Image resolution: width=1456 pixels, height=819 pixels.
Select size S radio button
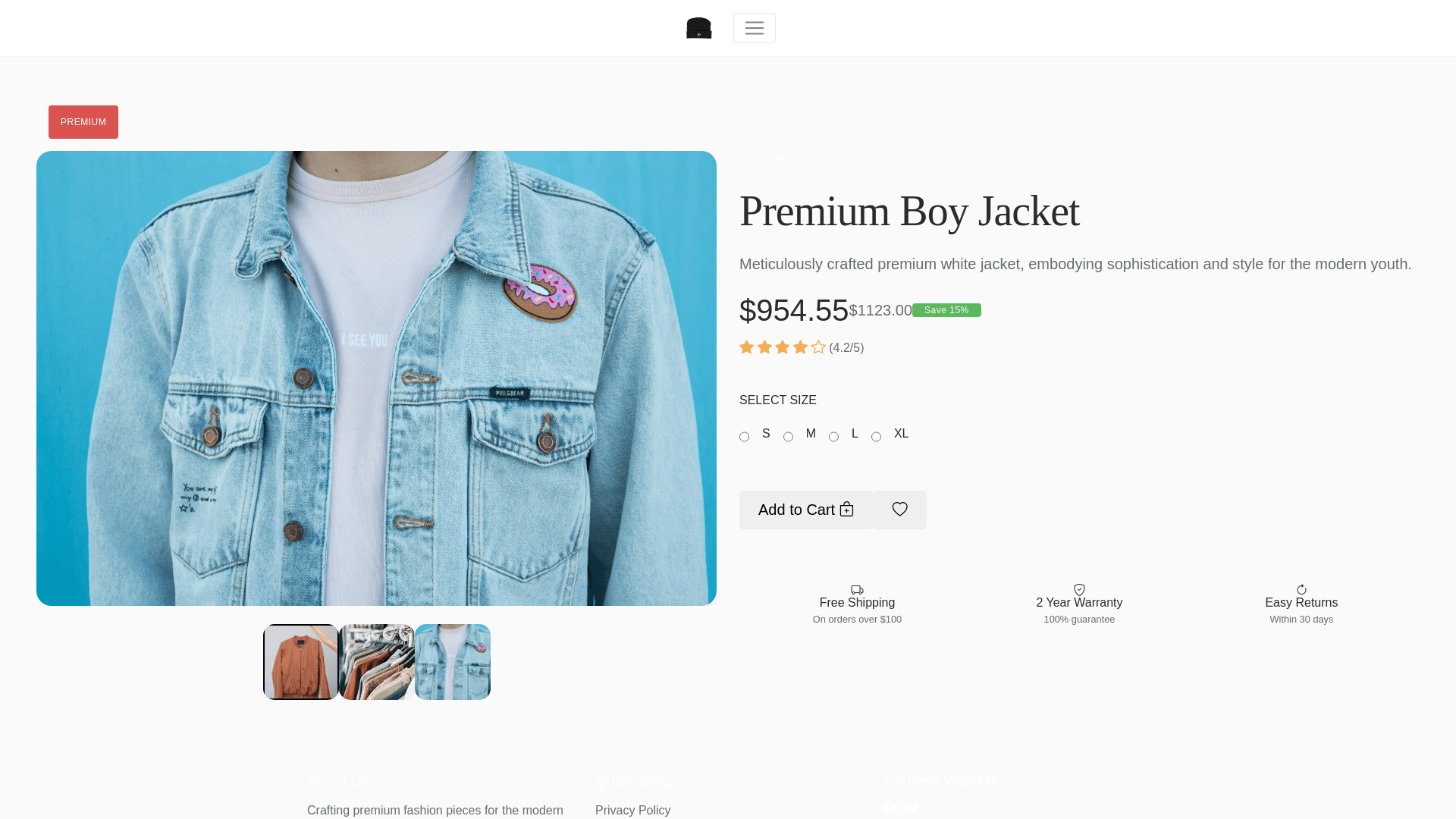click(744, 437)
